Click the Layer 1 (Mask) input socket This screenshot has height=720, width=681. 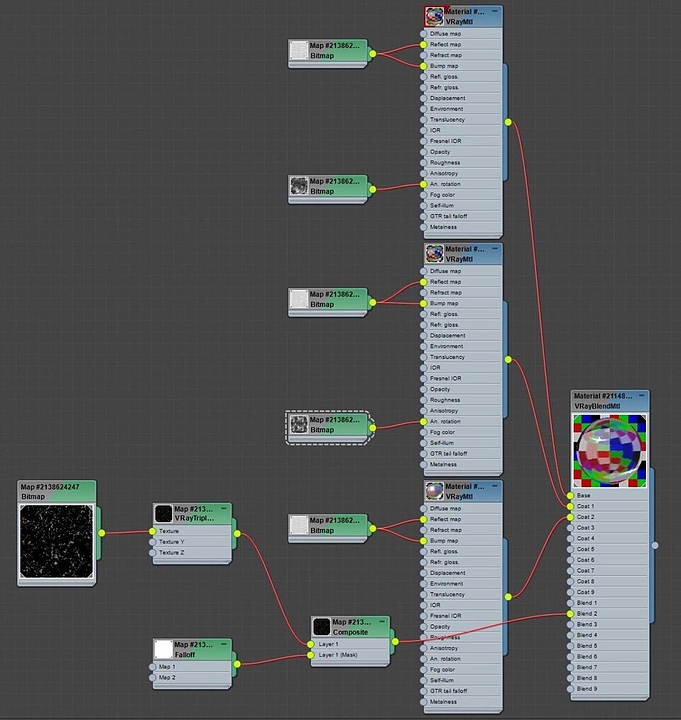[311, 655]
